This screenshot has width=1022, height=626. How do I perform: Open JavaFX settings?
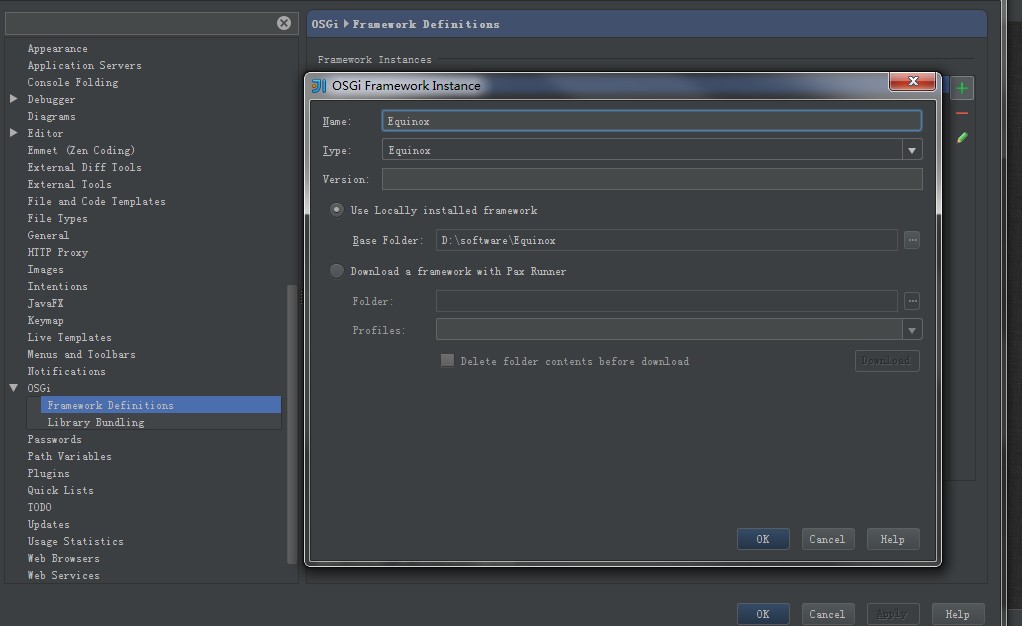pyautogui.click(x=46, y=303)
